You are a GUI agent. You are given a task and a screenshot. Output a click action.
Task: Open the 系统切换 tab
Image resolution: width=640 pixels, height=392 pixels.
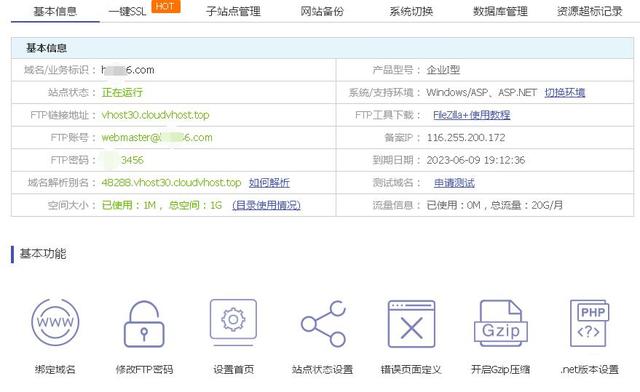(x=411, y=11)
